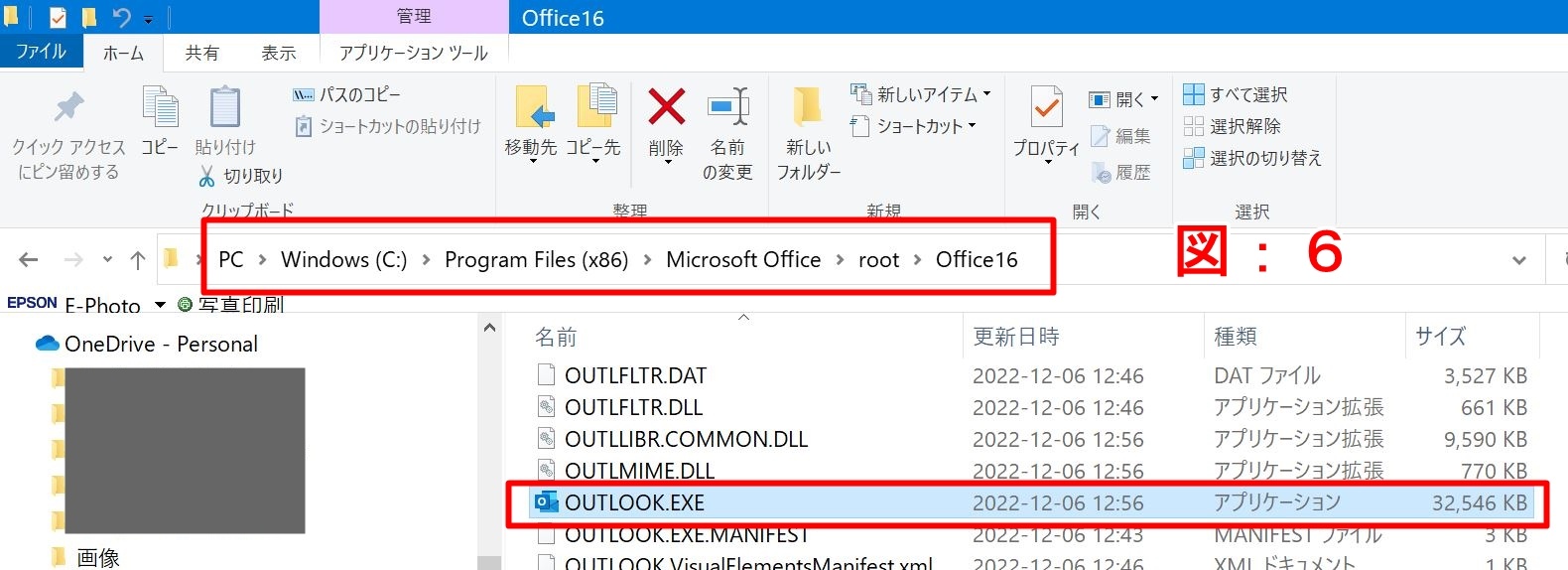
Task: Click the Forward navigation arrow
Action: click(72, 260)
